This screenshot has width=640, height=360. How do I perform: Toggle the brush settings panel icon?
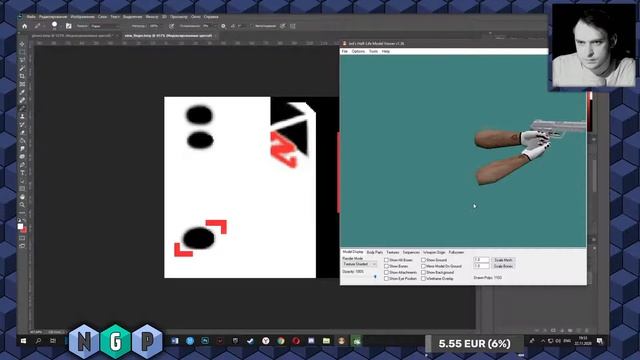click(69, 26)
